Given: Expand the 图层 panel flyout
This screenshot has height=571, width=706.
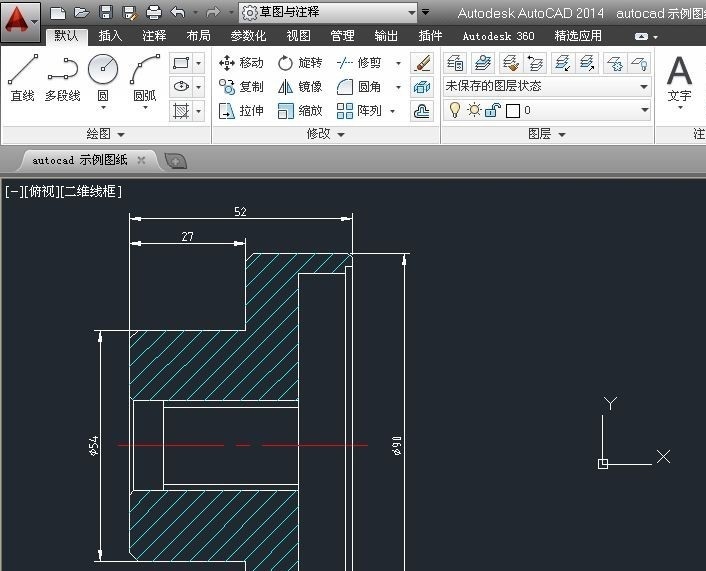Looking at the screenshot, I should coord(547,134).
